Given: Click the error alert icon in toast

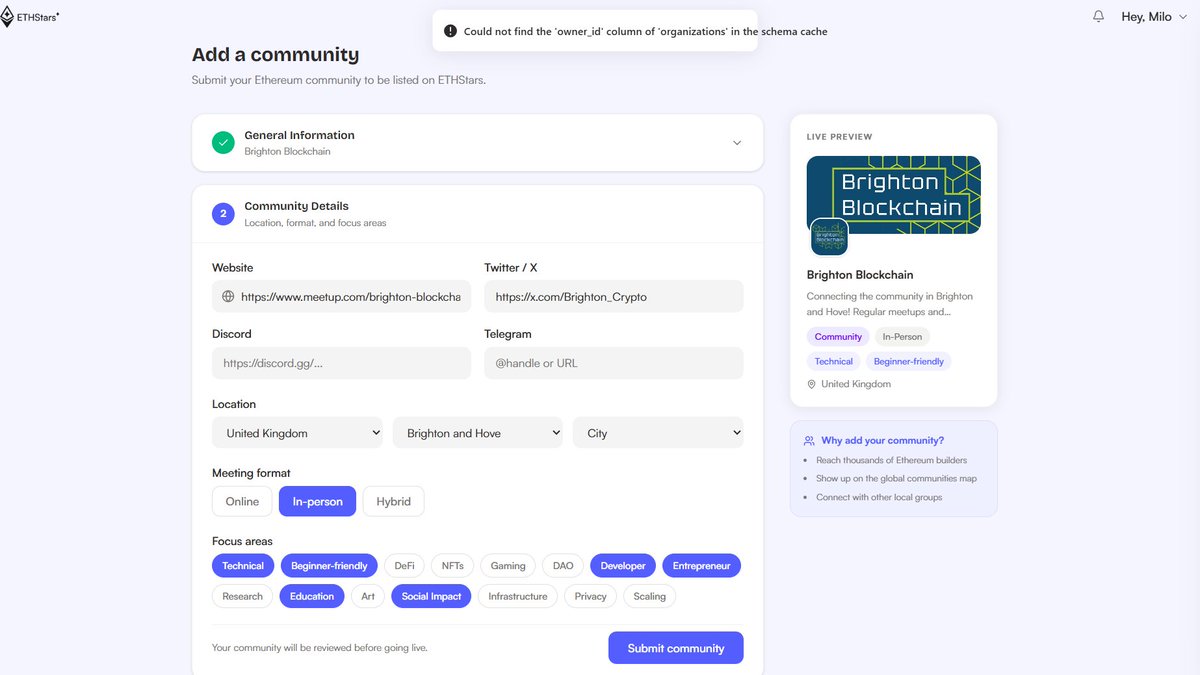Looking at the screenshot, I should point(450,31).
